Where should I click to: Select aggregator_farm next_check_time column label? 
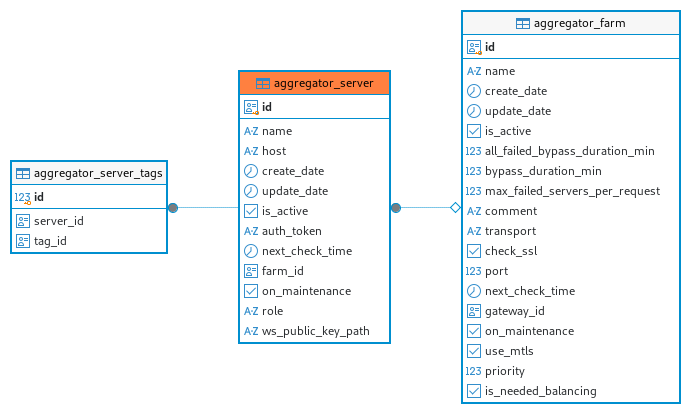click(530, 291)
